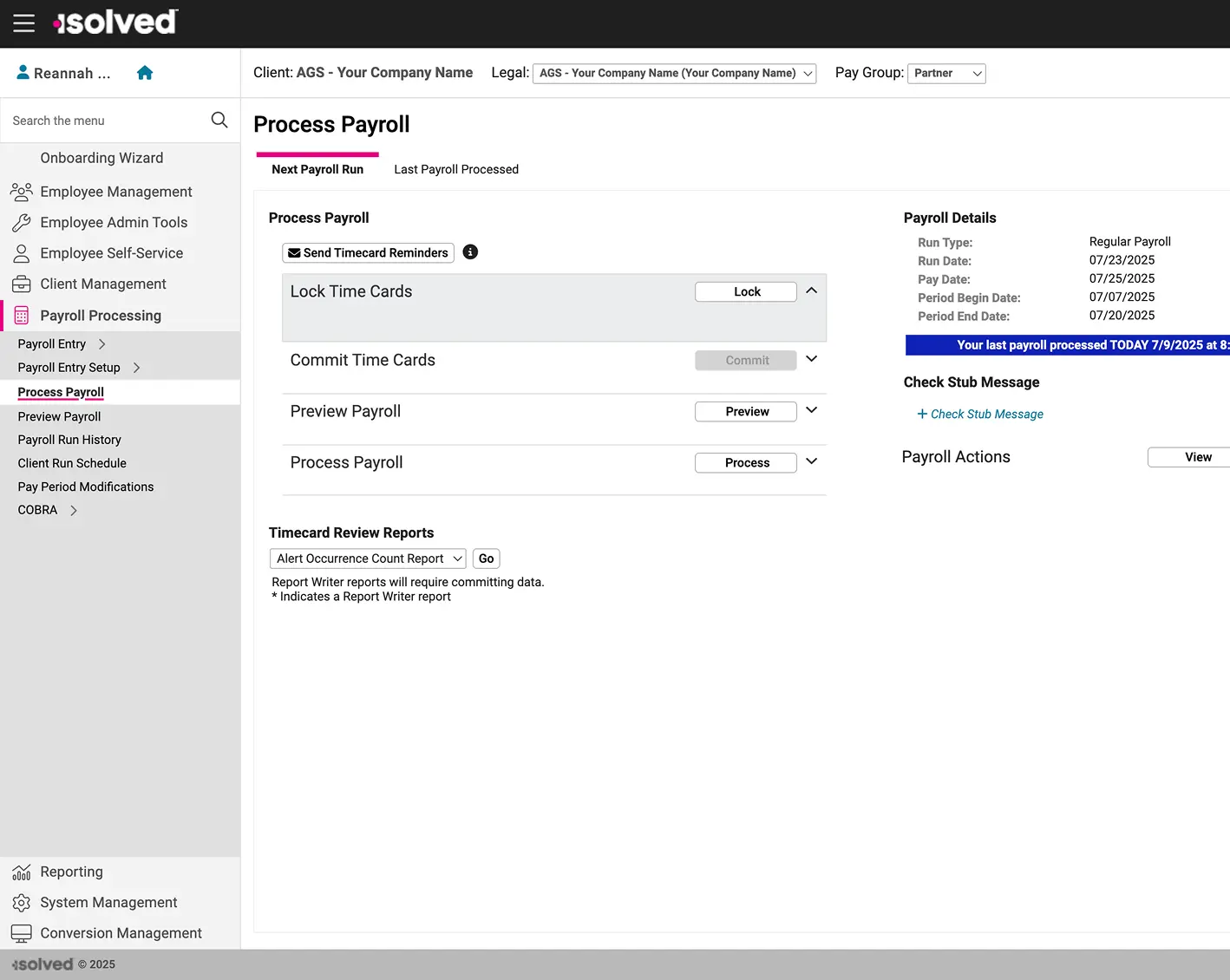Click the Client Management sidebar icon
Viewport: 1230px width, 980px height.
click(x=21, y=284)
